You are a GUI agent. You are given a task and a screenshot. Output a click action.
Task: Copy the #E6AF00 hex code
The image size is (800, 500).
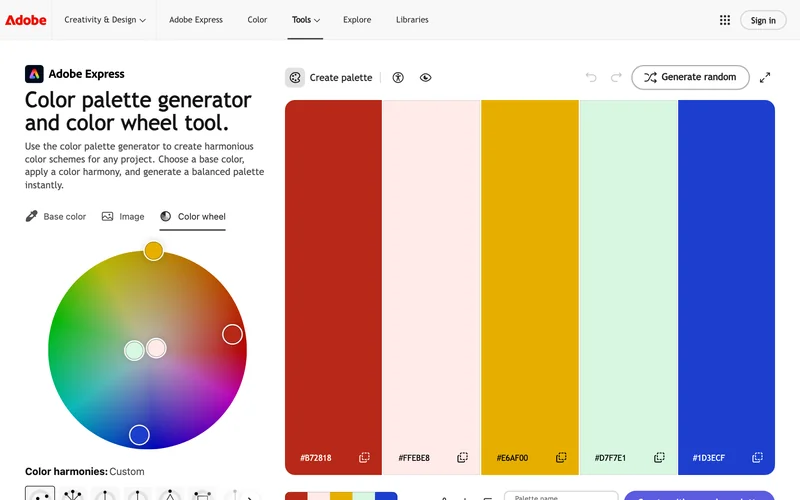pyautogui.click(x=561, y=457)
